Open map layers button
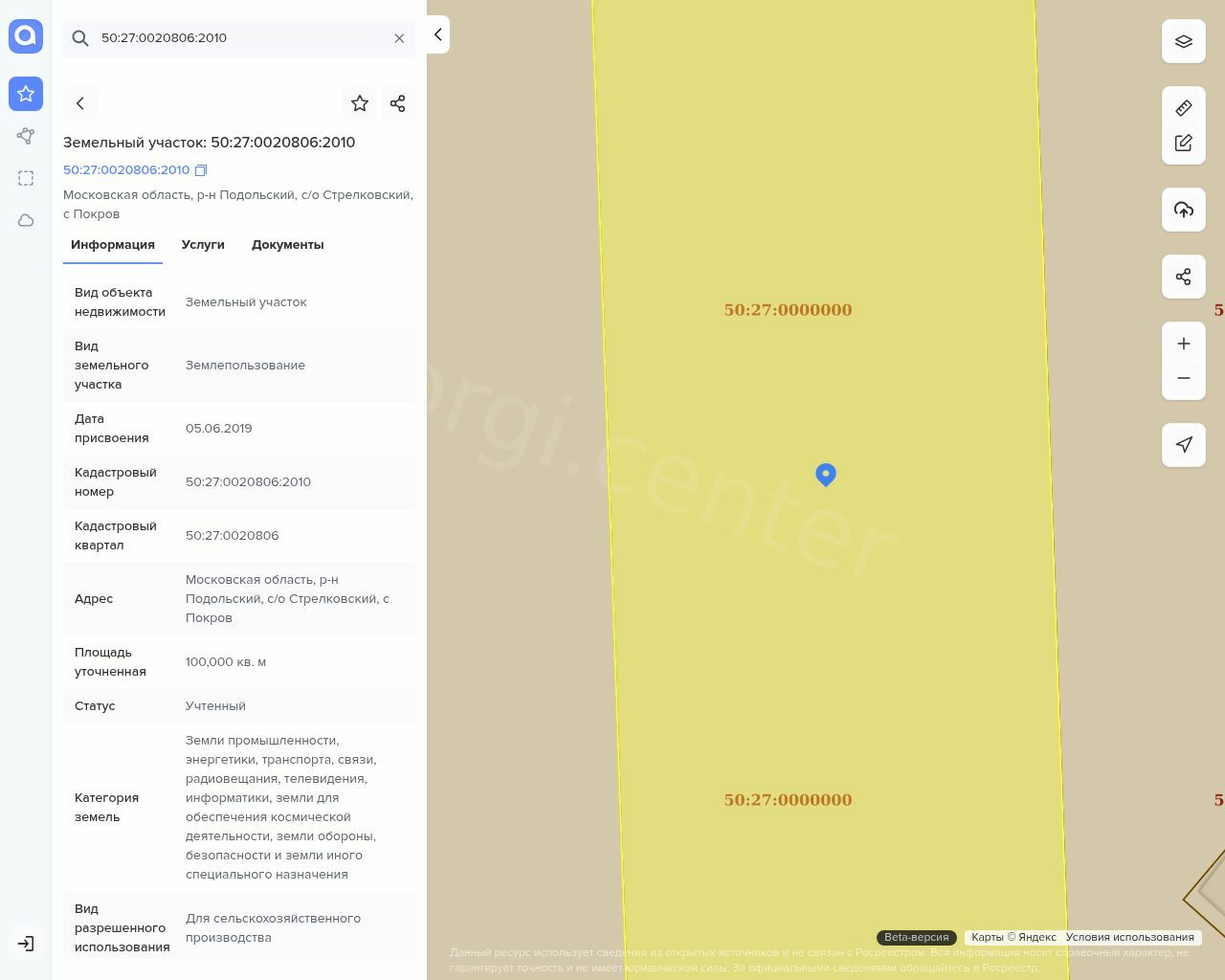 [1184, 41]
